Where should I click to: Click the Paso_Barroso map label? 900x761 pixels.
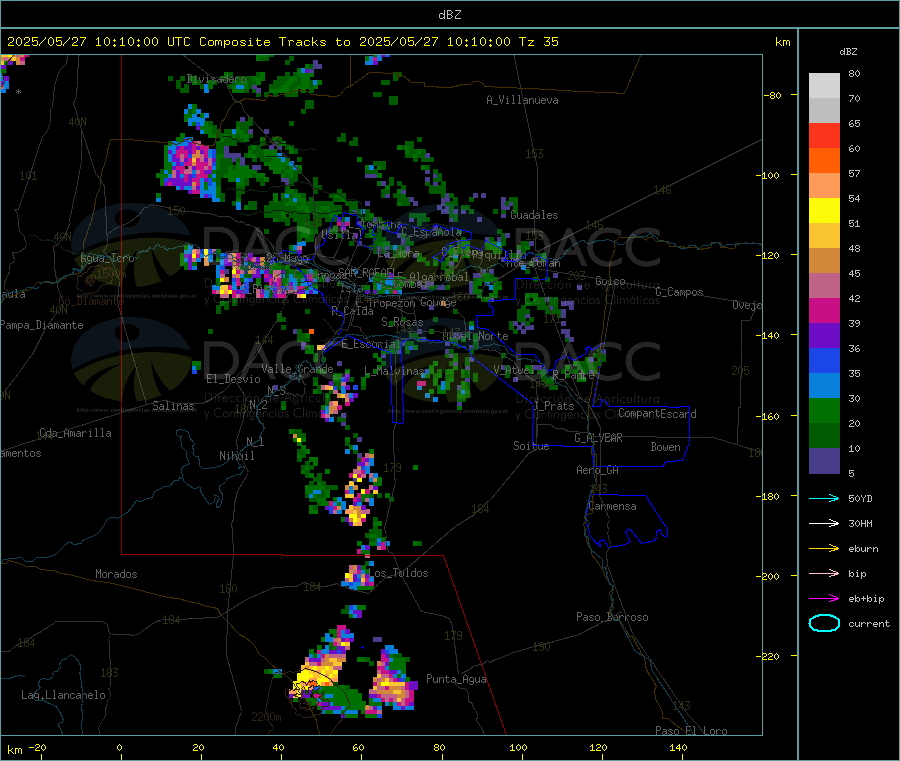pos(612,617)
